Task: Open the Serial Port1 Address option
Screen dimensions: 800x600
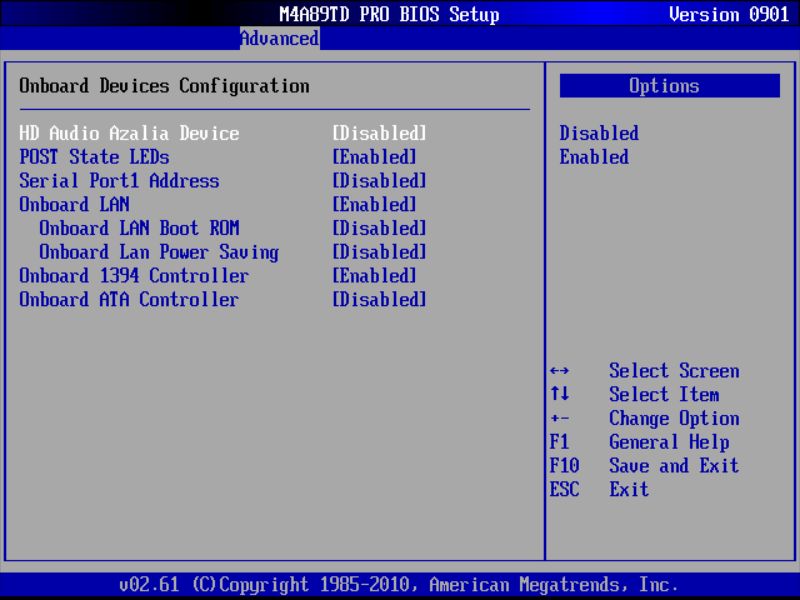Action: (x=121, y=181)
